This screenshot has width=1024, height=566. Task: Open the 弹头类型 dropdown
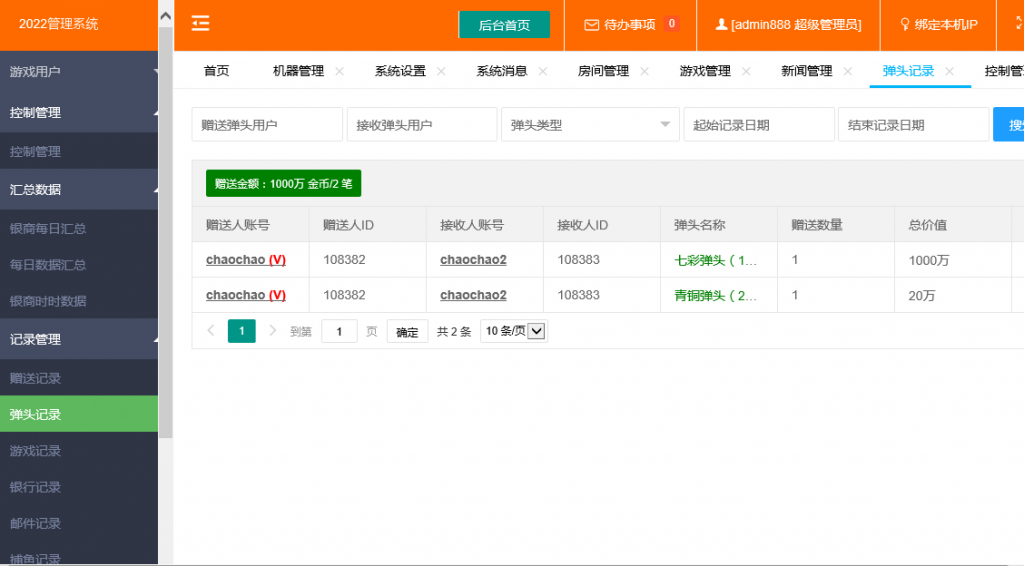point(590,125)
